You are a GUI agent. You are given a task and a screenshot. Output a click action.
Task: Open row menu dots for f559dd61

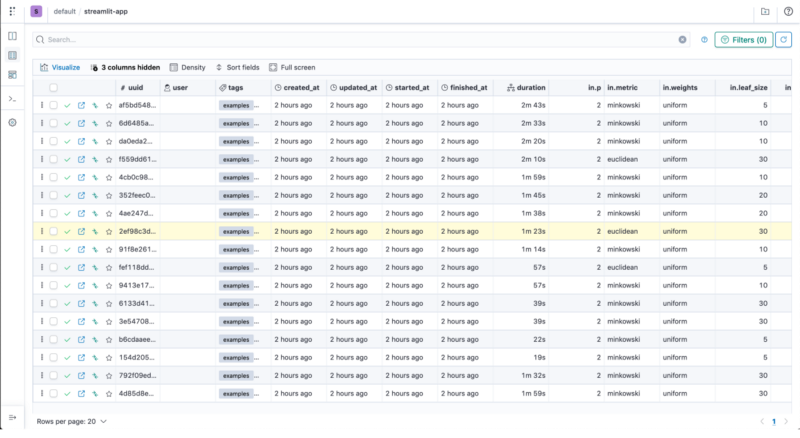pyautogui.click(x=42, y=159)
